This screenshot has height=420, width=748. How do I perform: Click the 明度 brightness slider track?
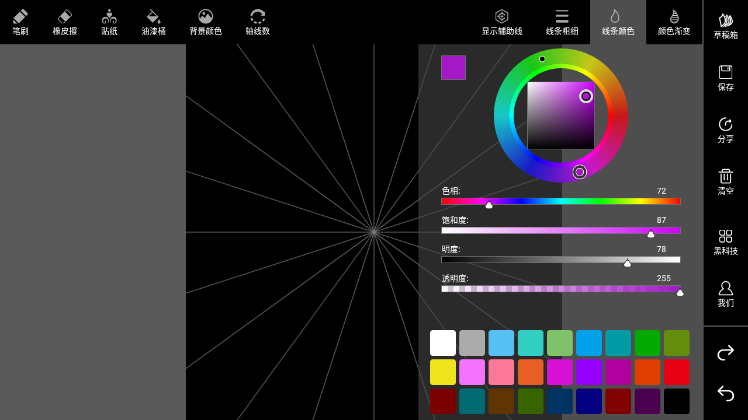coord(561,260)
